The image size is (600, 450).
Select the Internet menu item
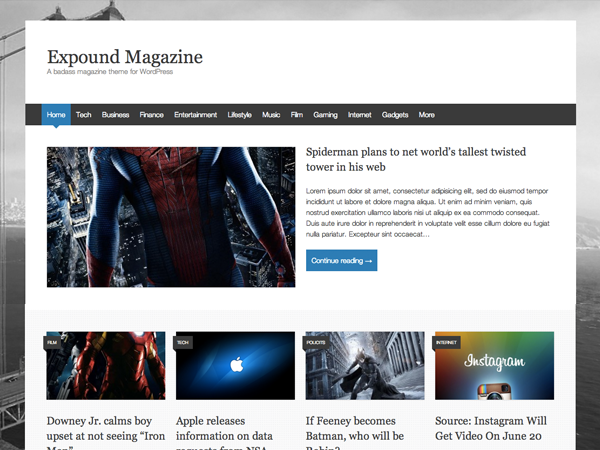click(x=359, y=115)
